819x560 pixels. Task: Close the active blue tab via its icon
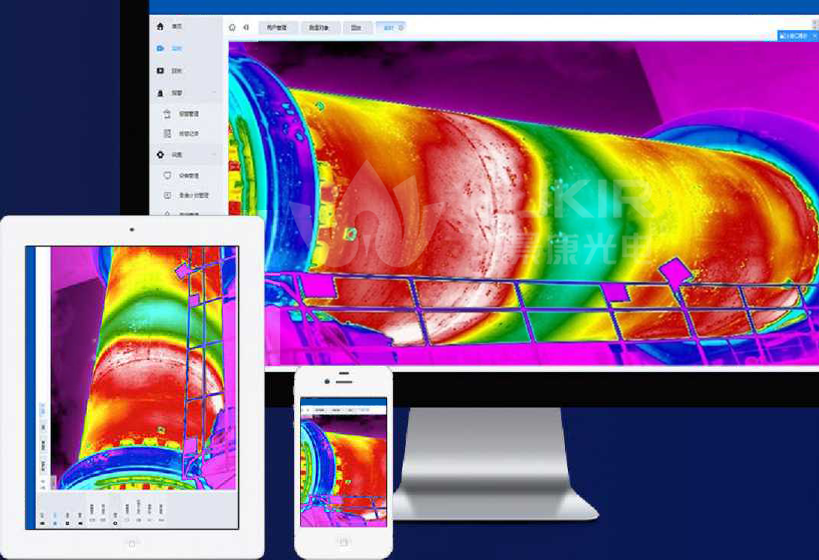401,28
